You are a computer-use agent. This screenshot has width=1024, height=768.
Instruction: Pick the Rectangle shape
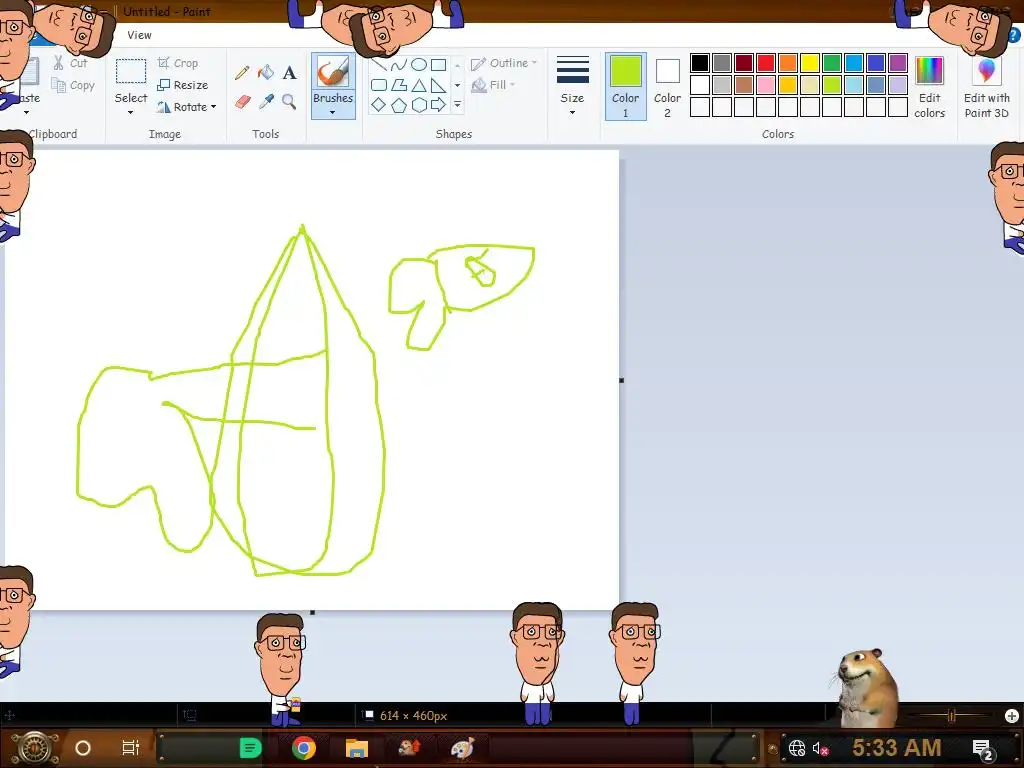[438, 65]
